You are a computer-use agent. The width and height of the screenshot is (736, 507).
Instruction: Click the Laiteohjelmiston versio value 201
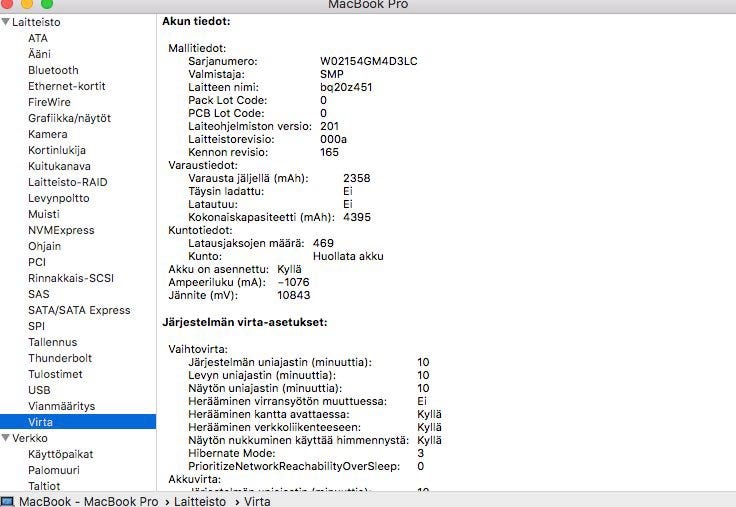click(330, 126)
